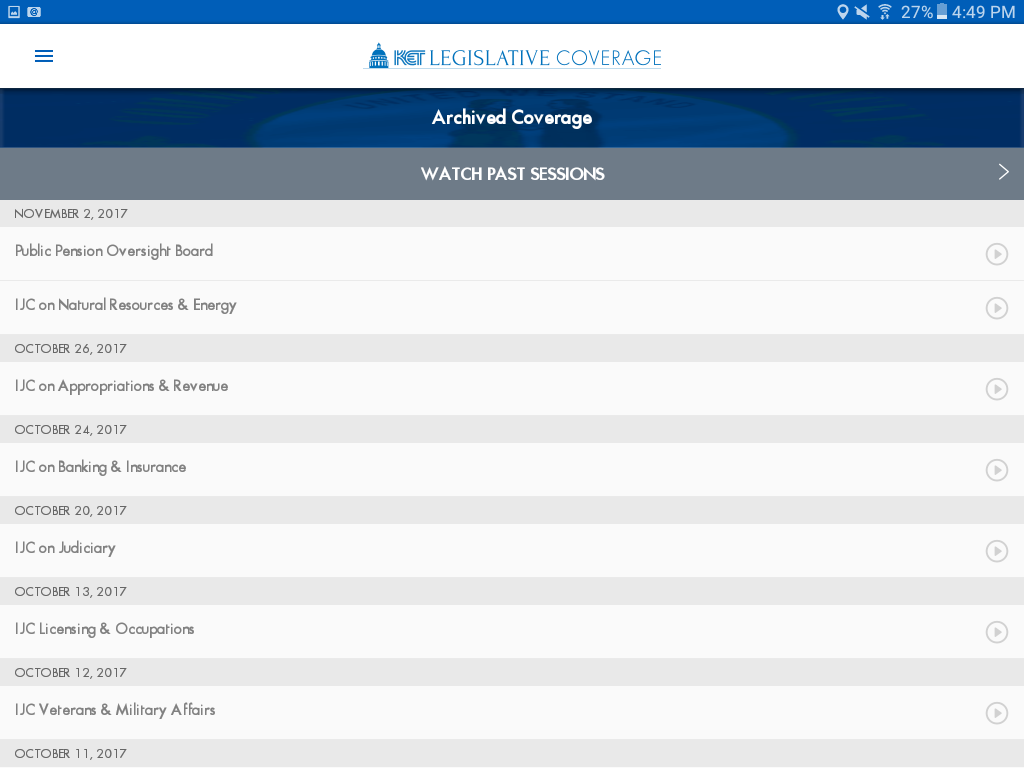
Task: Play IJC on Judiciary video
Action: [997, 551]
